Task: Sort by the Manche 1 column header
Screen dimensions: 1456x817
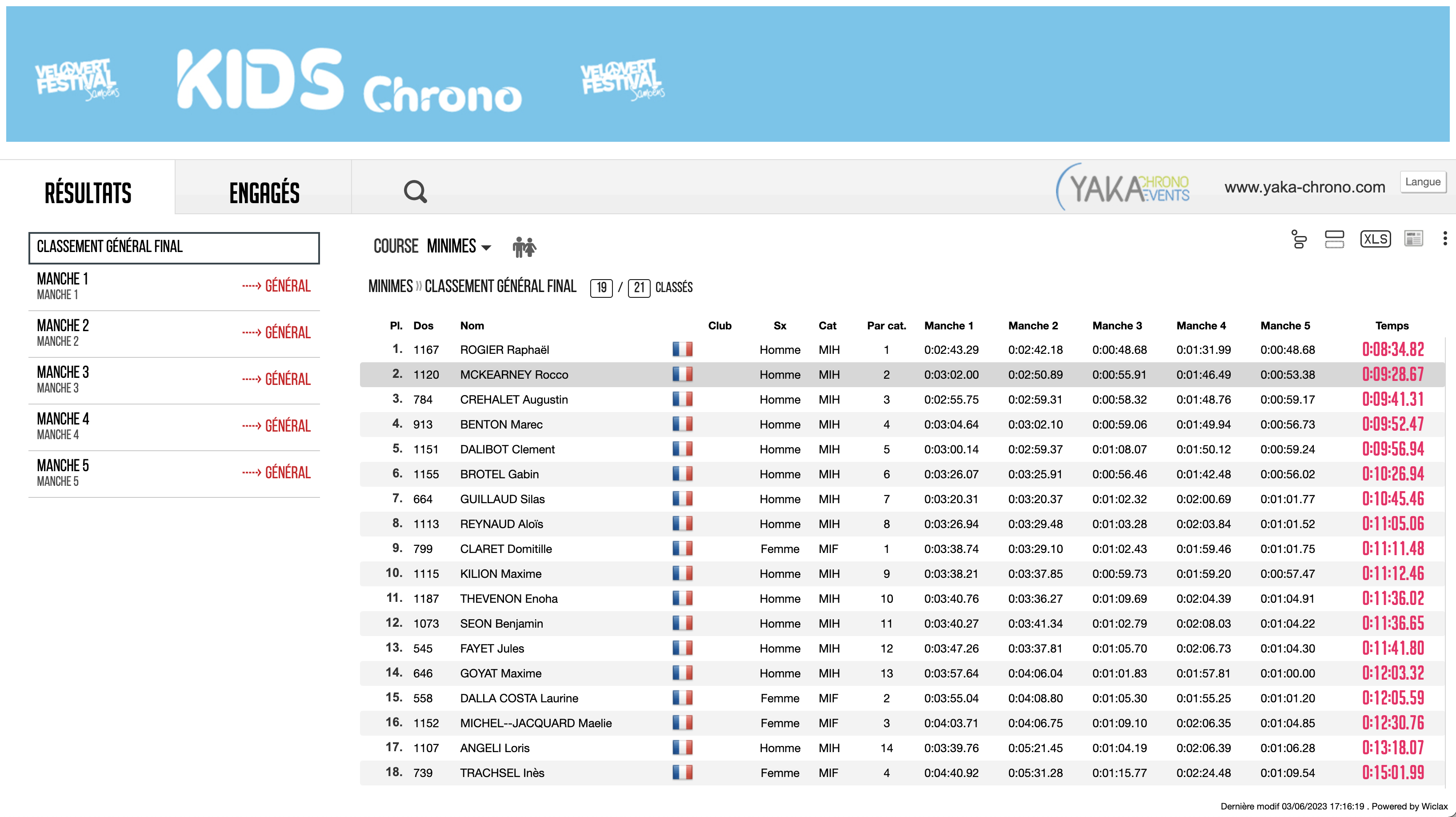Action: pyautogui.click(x=948, y=326)
